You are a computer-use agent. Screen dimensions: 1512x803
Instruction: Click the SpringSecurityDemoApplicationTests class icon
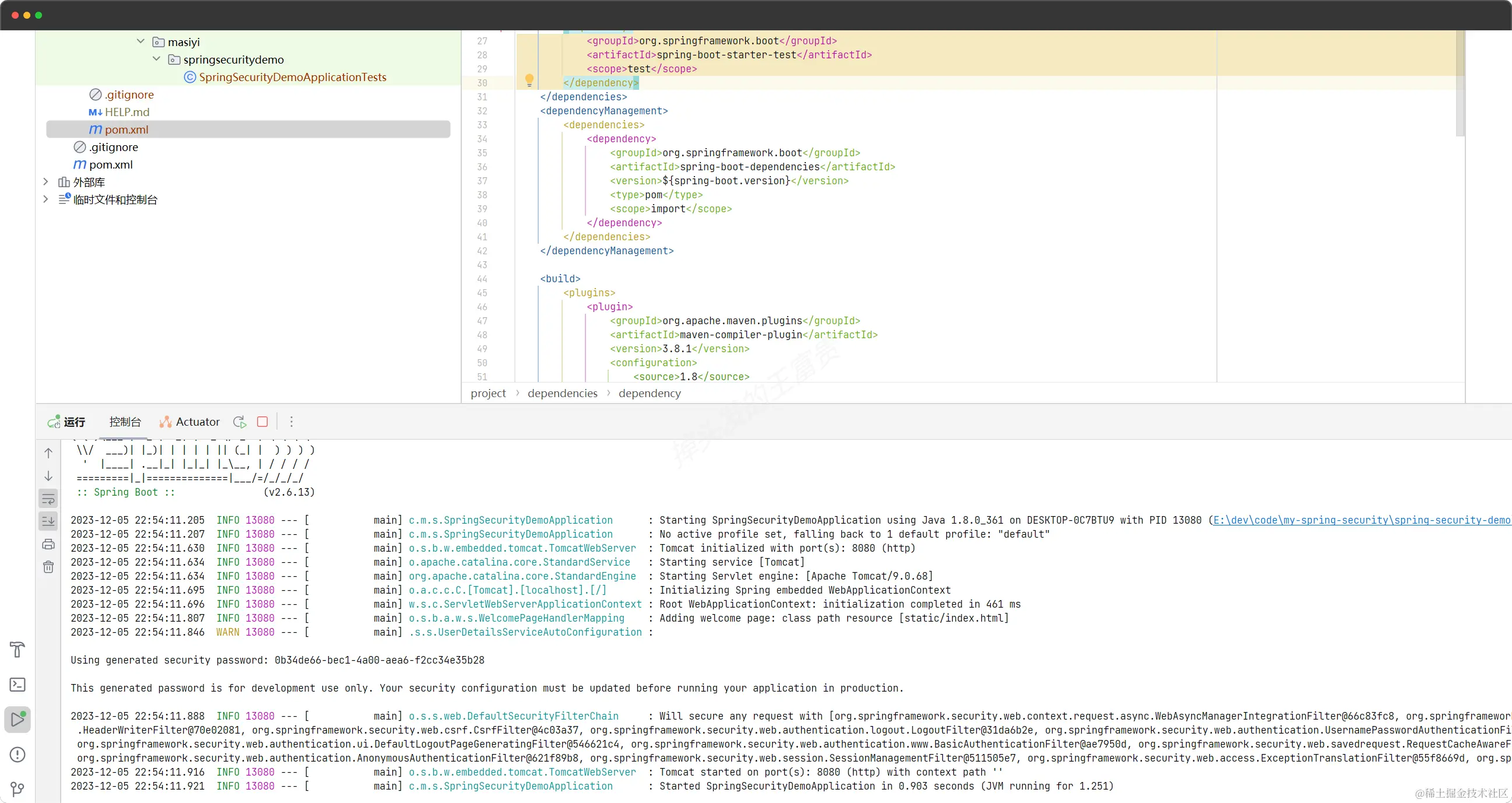pyautogui.click(x=190, y=77)
